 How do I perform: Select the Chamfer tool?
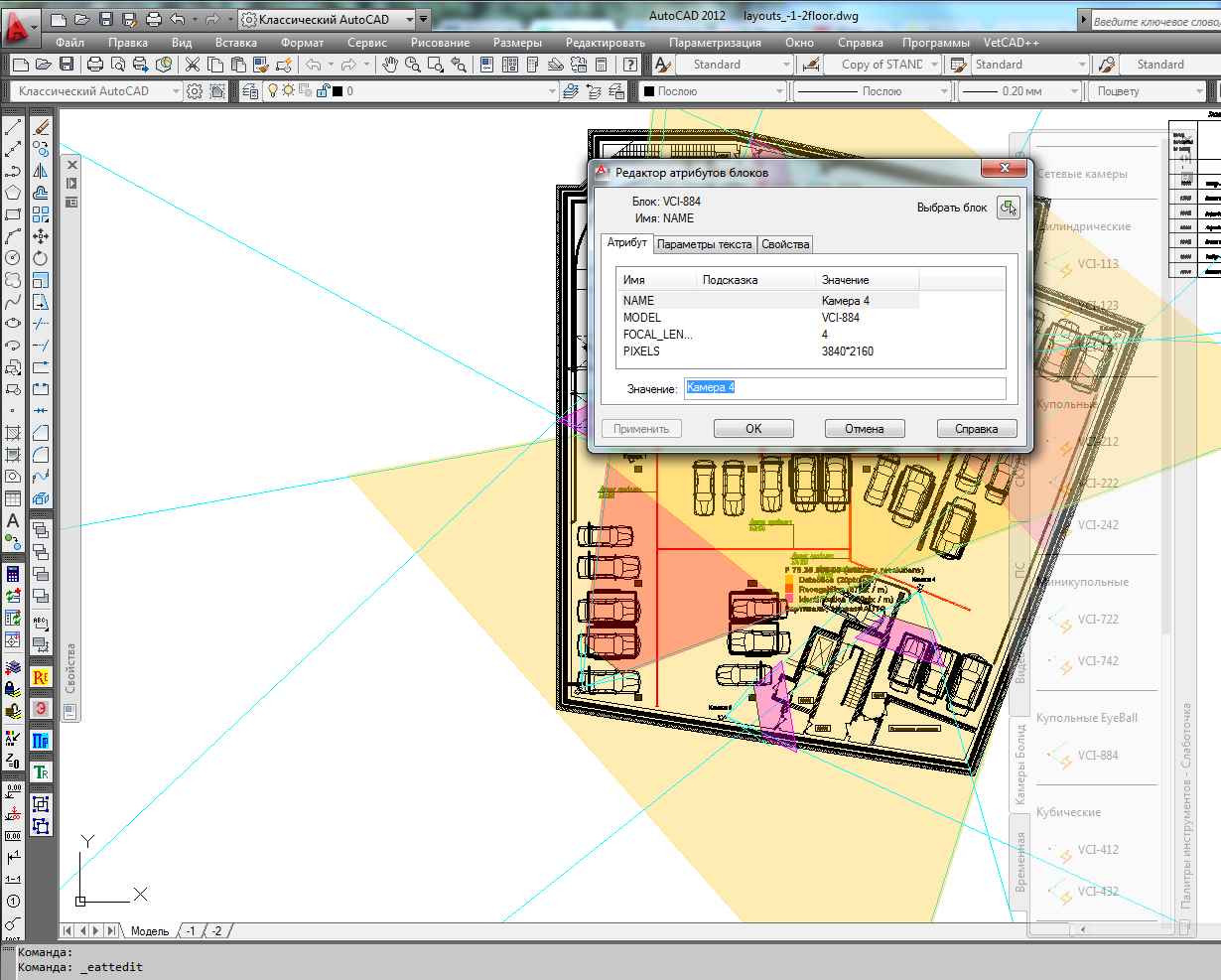click(41, 433)
